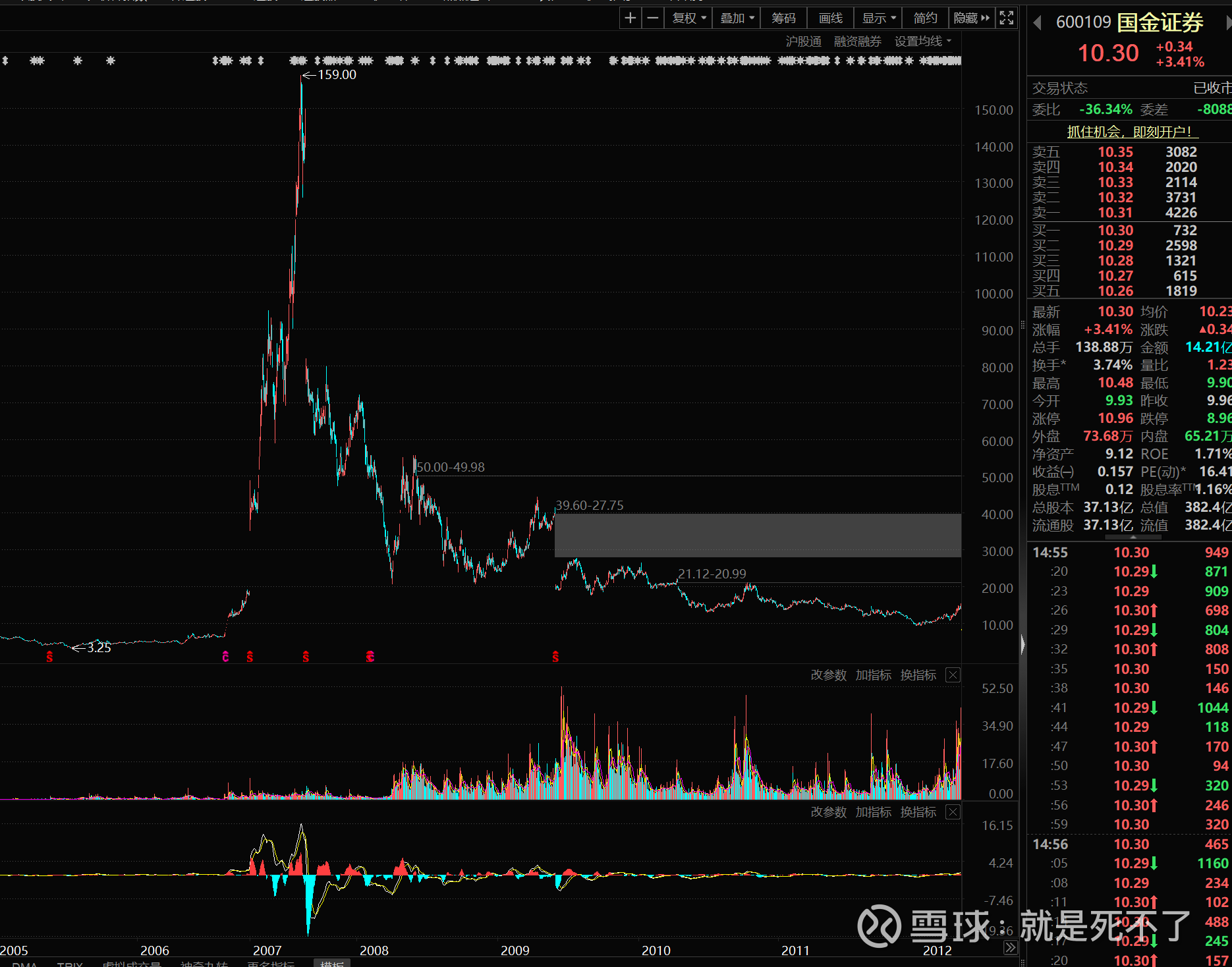1232x967 pixels.
Task: Enter fullscreen chart mode icon
Action: point(1007,18)
